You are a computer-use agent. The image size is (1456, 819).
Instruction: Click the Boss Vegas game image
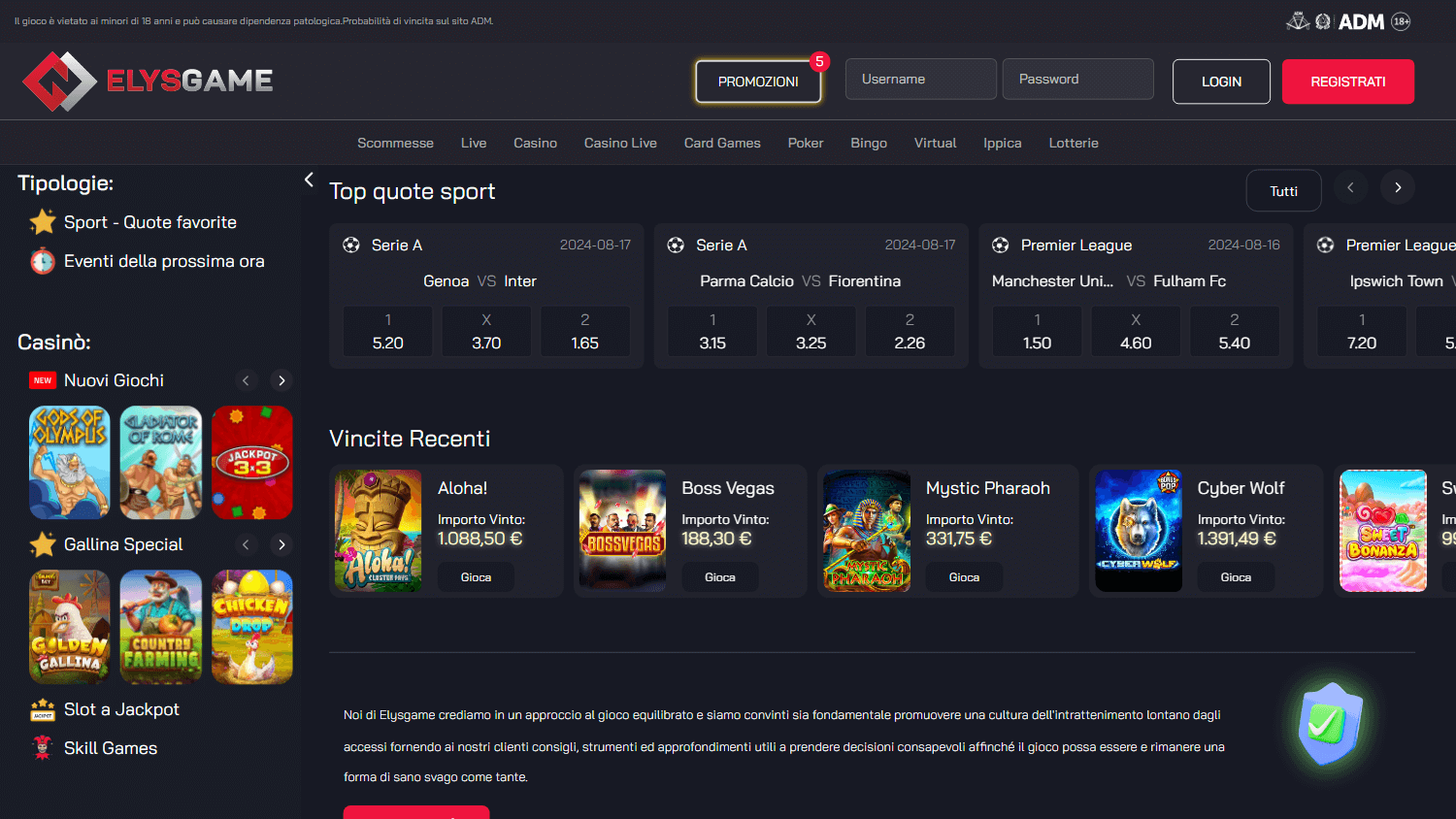point(623,531)
